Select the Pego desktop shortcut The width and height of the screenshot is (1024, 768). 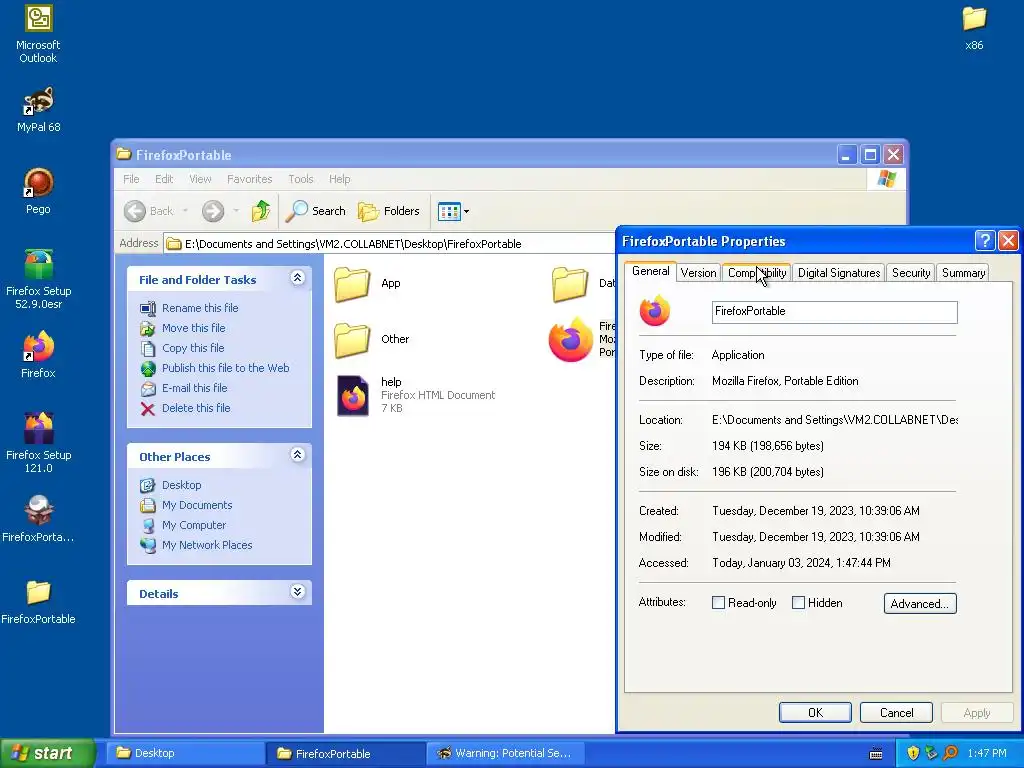click(38, 191)
